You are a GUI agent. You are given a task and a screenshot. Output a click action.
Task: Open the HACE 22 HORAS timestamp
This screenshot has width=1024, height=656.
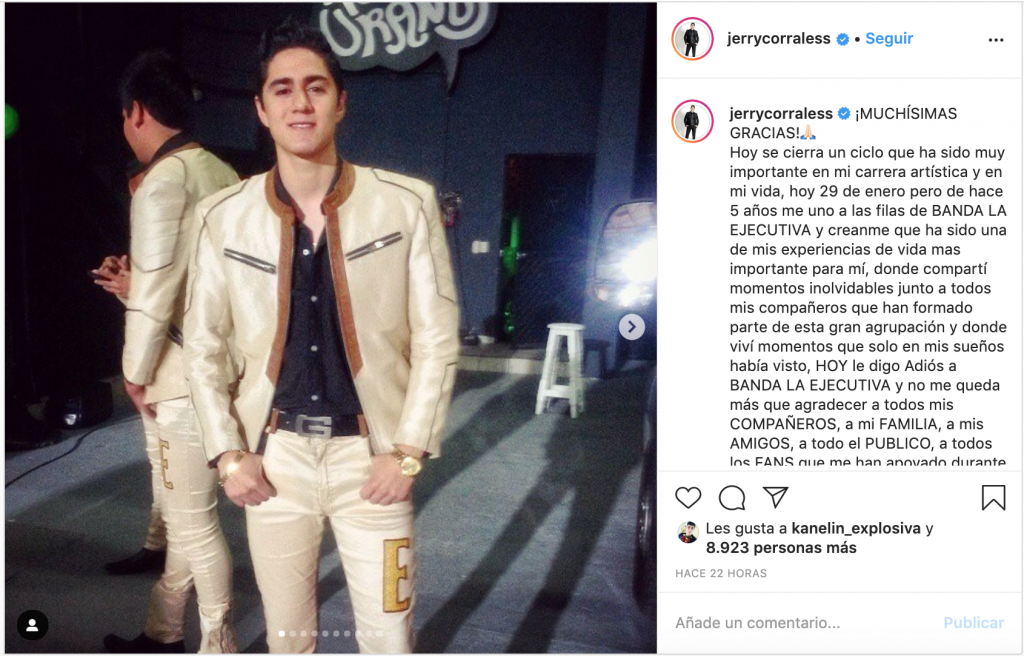pos(721,573)
